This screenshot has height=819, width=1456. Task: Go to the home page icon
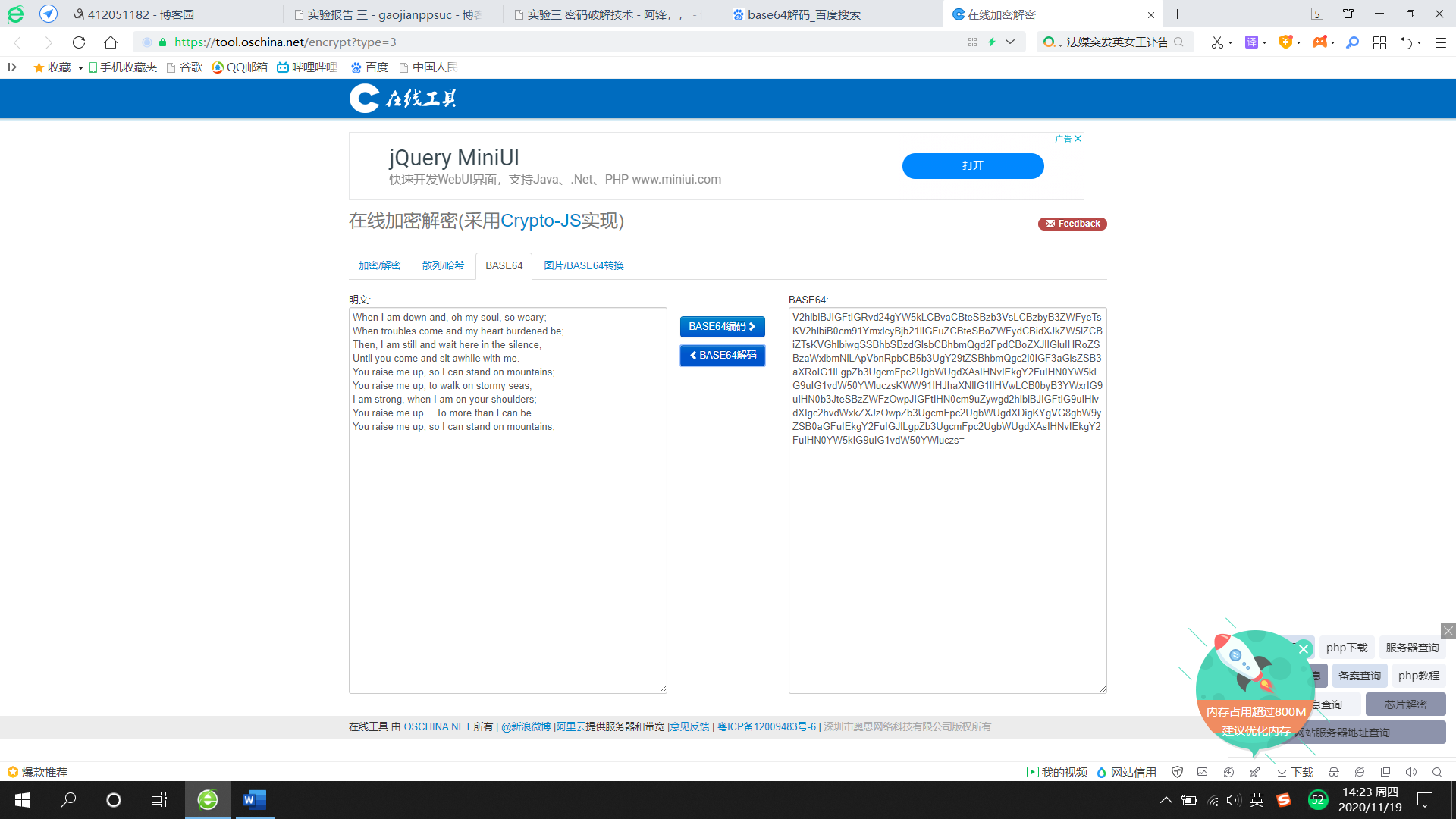coord(111,42)
